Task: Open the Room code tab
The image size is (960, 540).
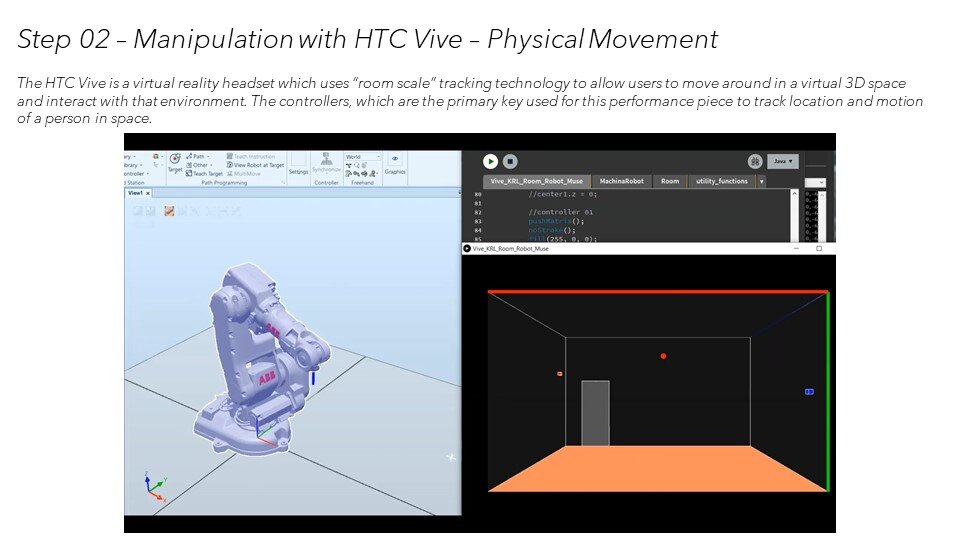Action: pos(670,181)
